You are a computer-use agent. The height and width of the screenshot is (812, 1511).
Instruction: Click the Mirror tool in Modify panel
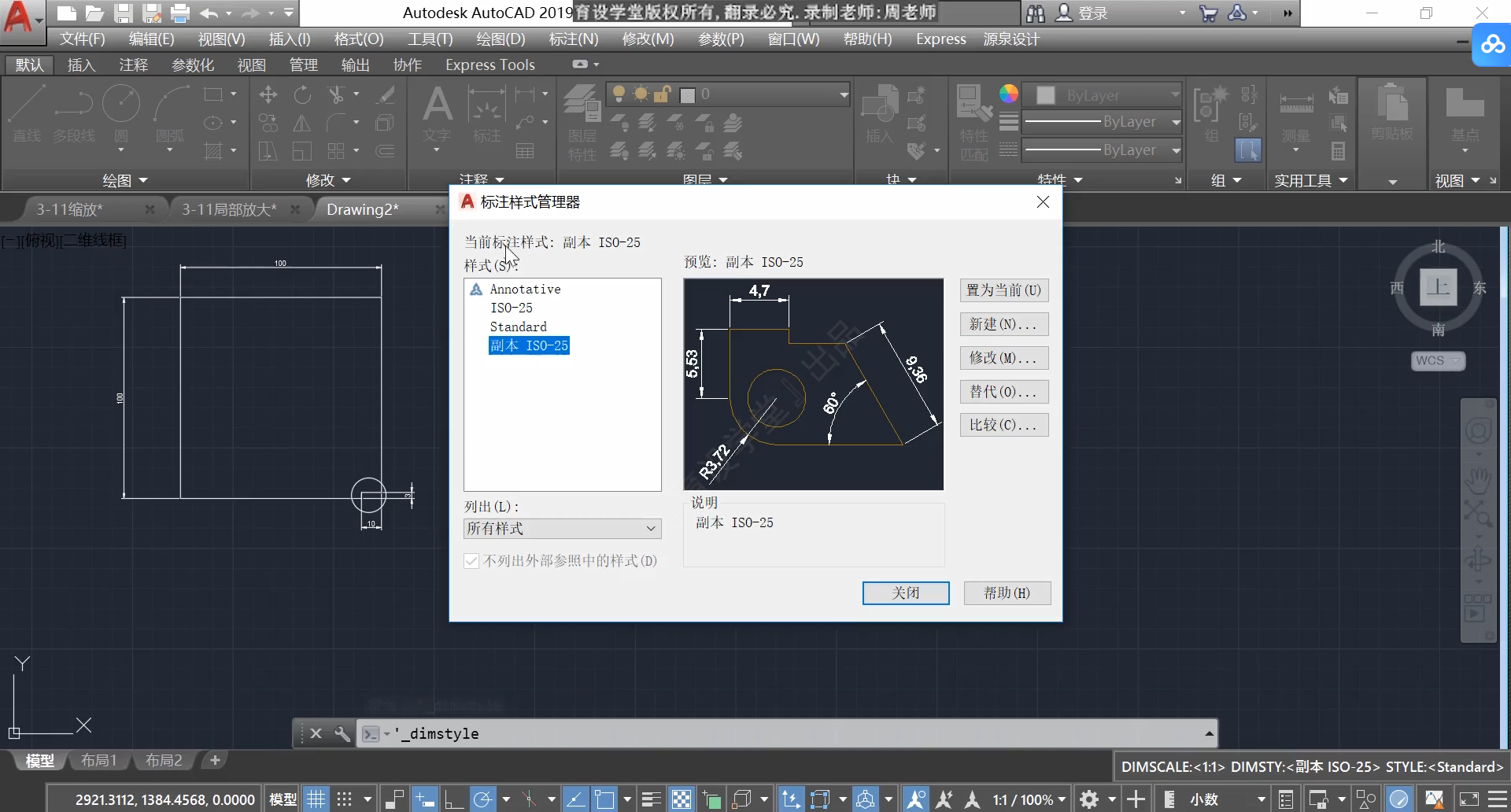[302, 123]
